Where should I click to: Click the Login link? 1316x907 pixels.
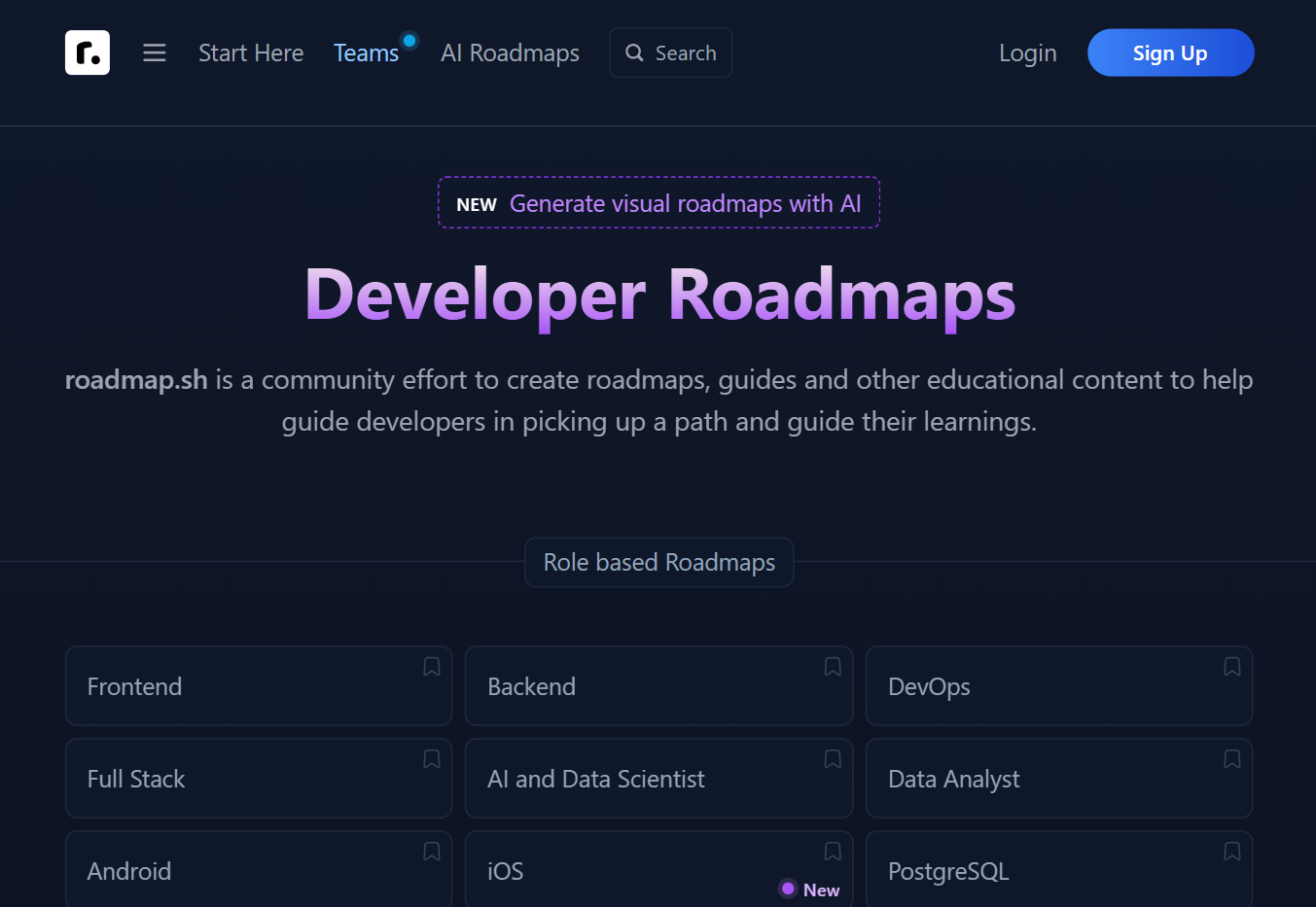(x=1028, y=52)
